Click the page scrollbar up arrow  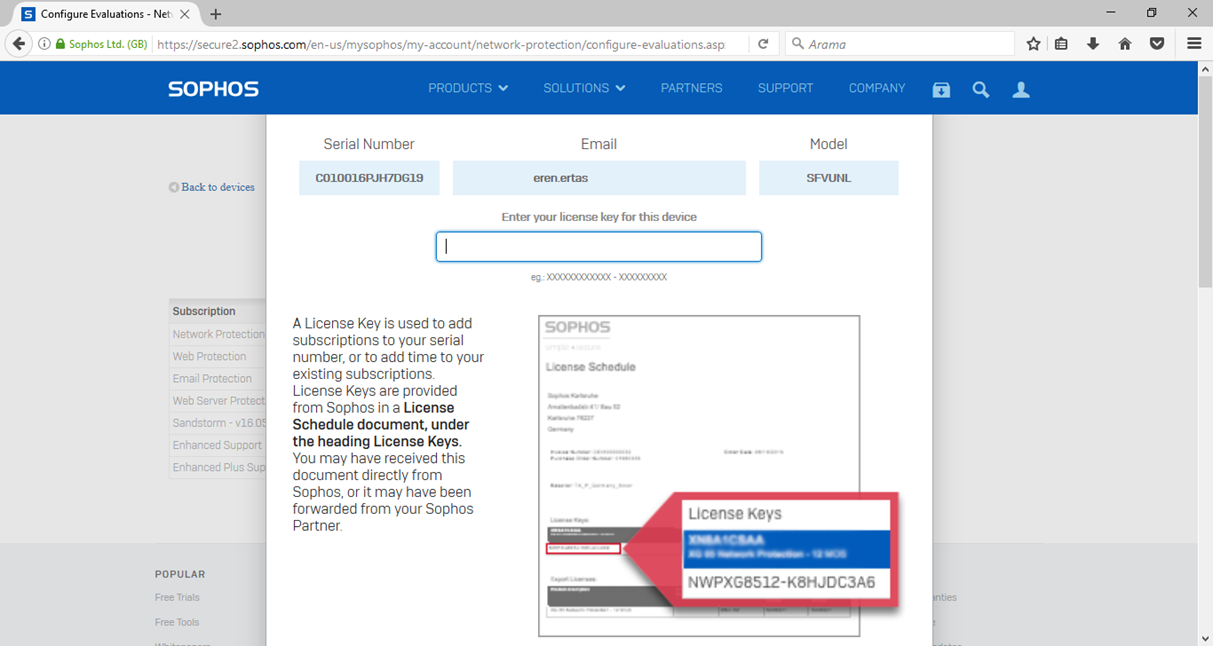point(1204,69)
